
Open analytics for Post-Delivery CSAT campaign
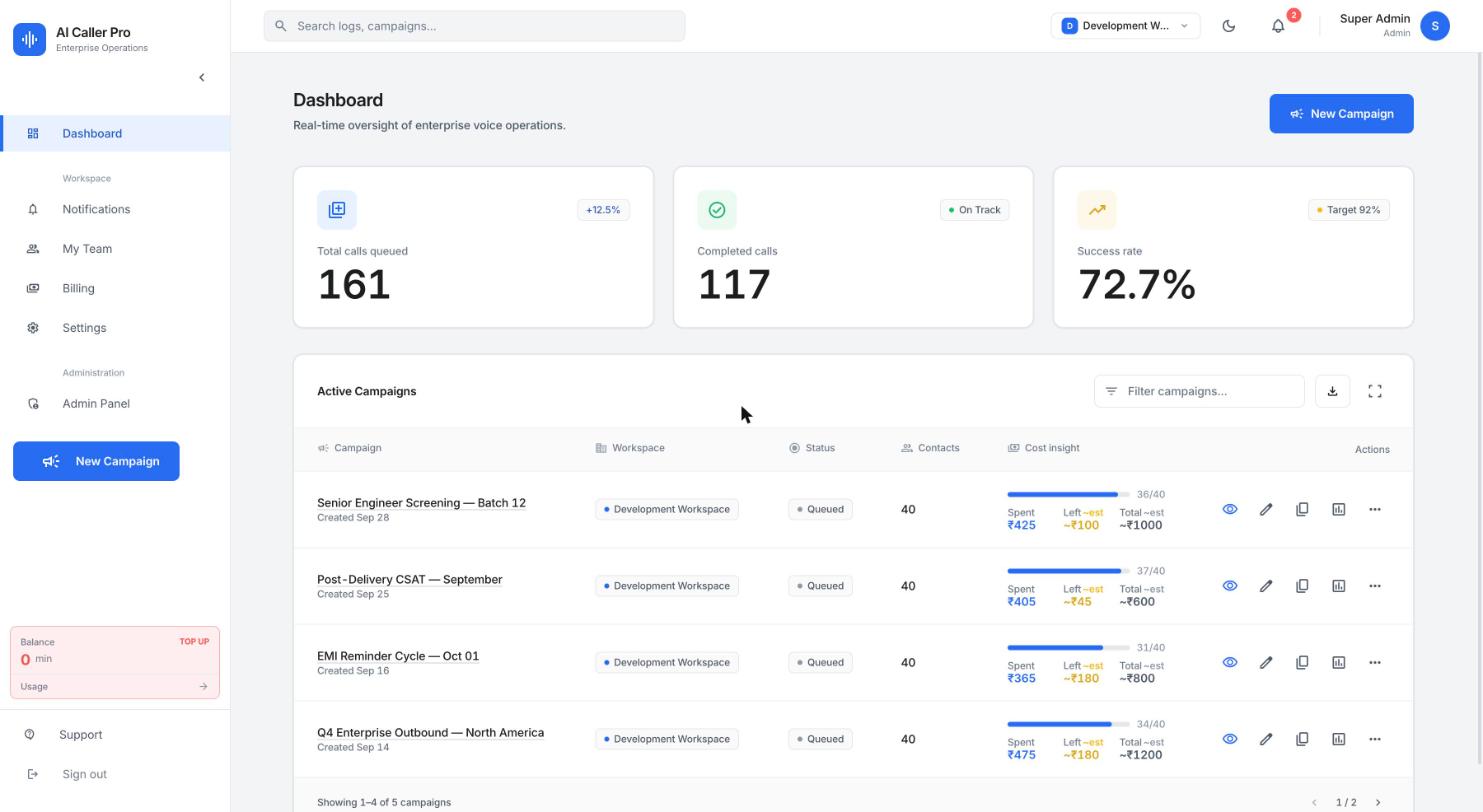tap(1338, 586)
